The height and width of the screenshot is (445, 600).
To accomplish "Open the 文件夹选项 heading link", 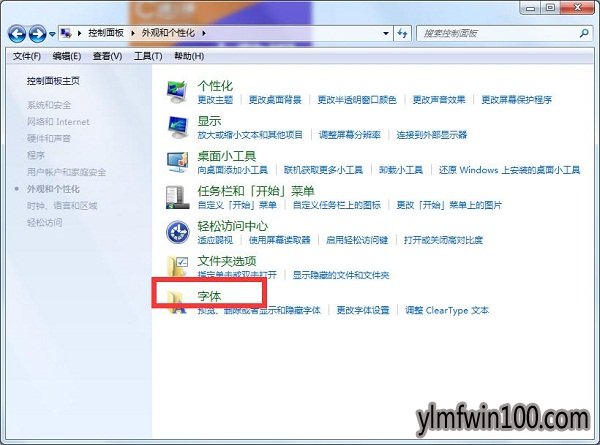I will click(x=227, y=261).
